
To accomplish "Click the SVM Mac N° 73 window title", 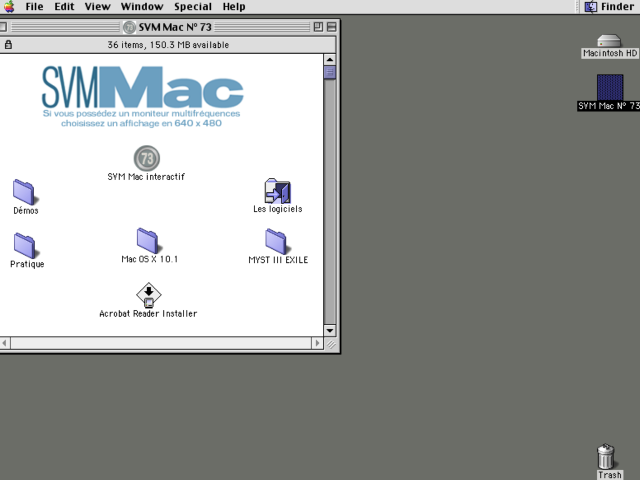I will [x=175, y=27].
